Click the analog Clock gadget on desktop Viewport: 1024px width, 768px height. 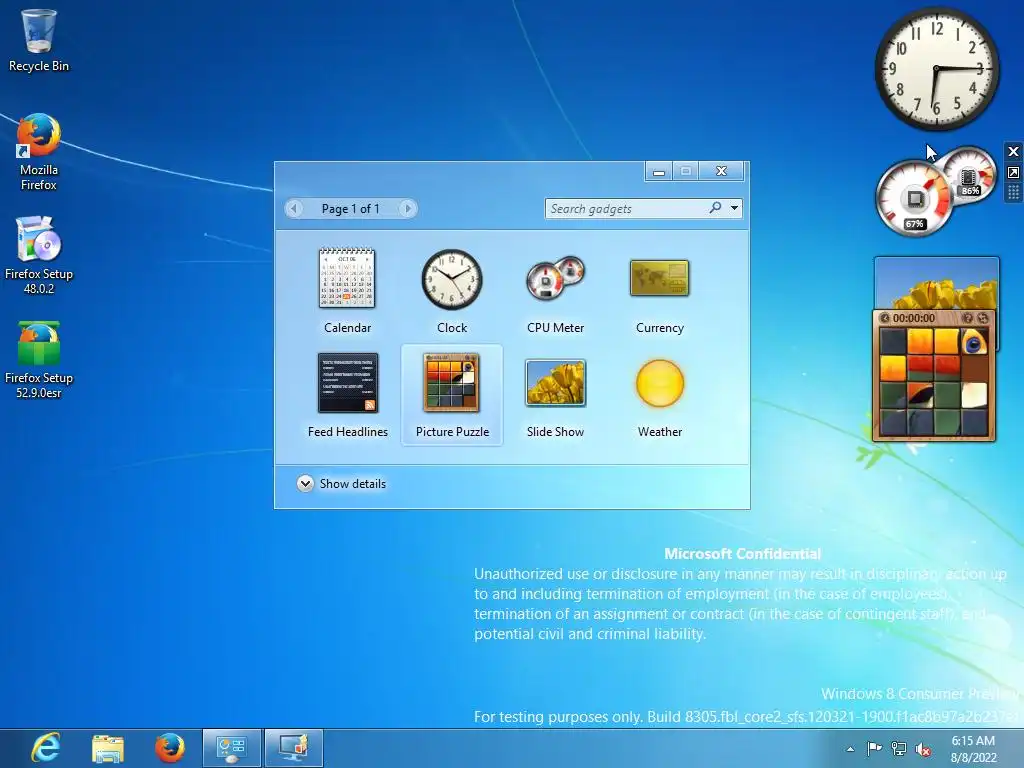[936, 69]
